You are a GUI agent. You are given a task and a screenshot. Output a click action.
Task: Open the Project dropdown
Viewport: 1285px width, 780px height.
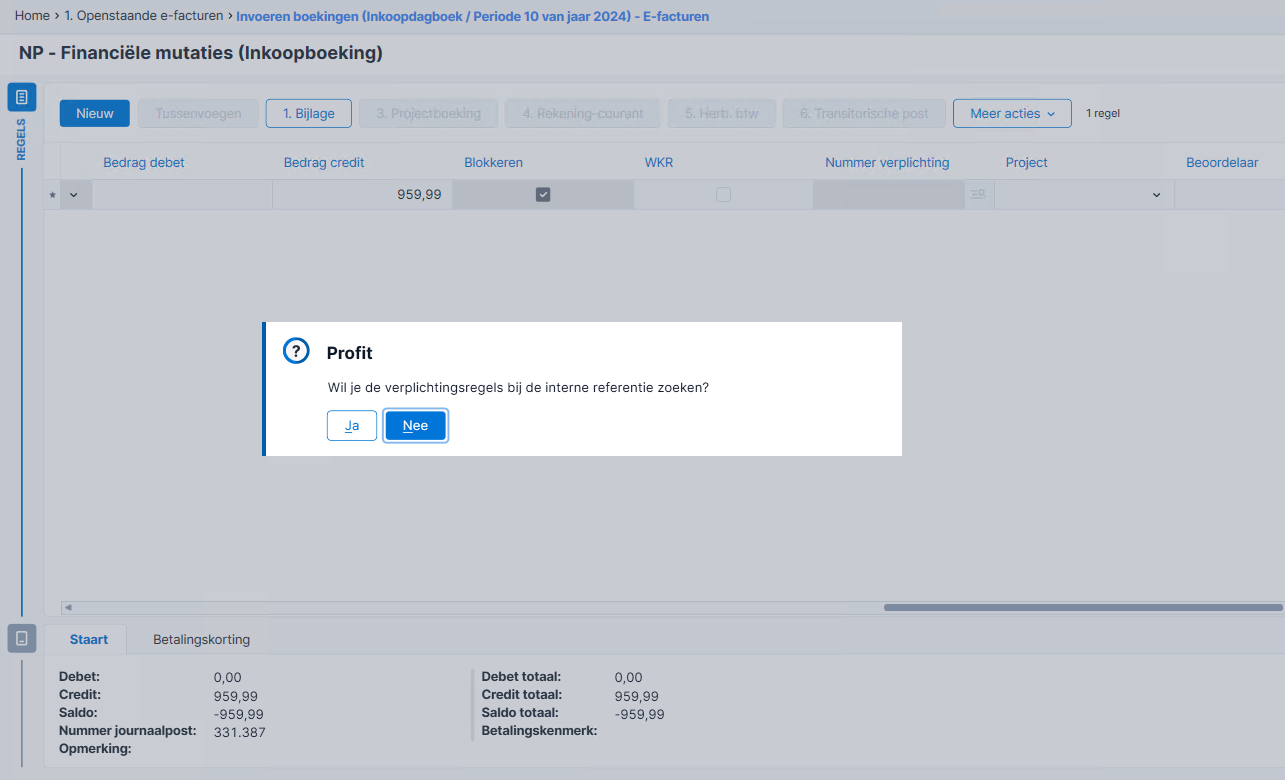[1084, 195]
